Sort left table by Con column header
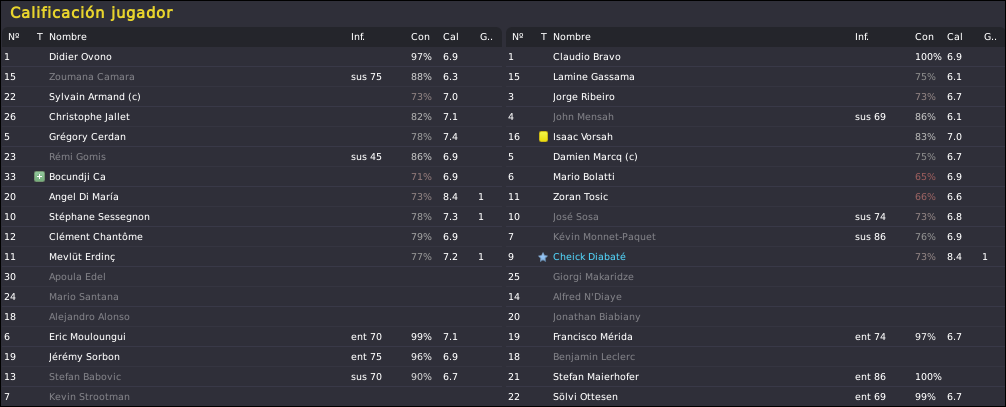The image size is (1006, 407). (x=420, y=37)
